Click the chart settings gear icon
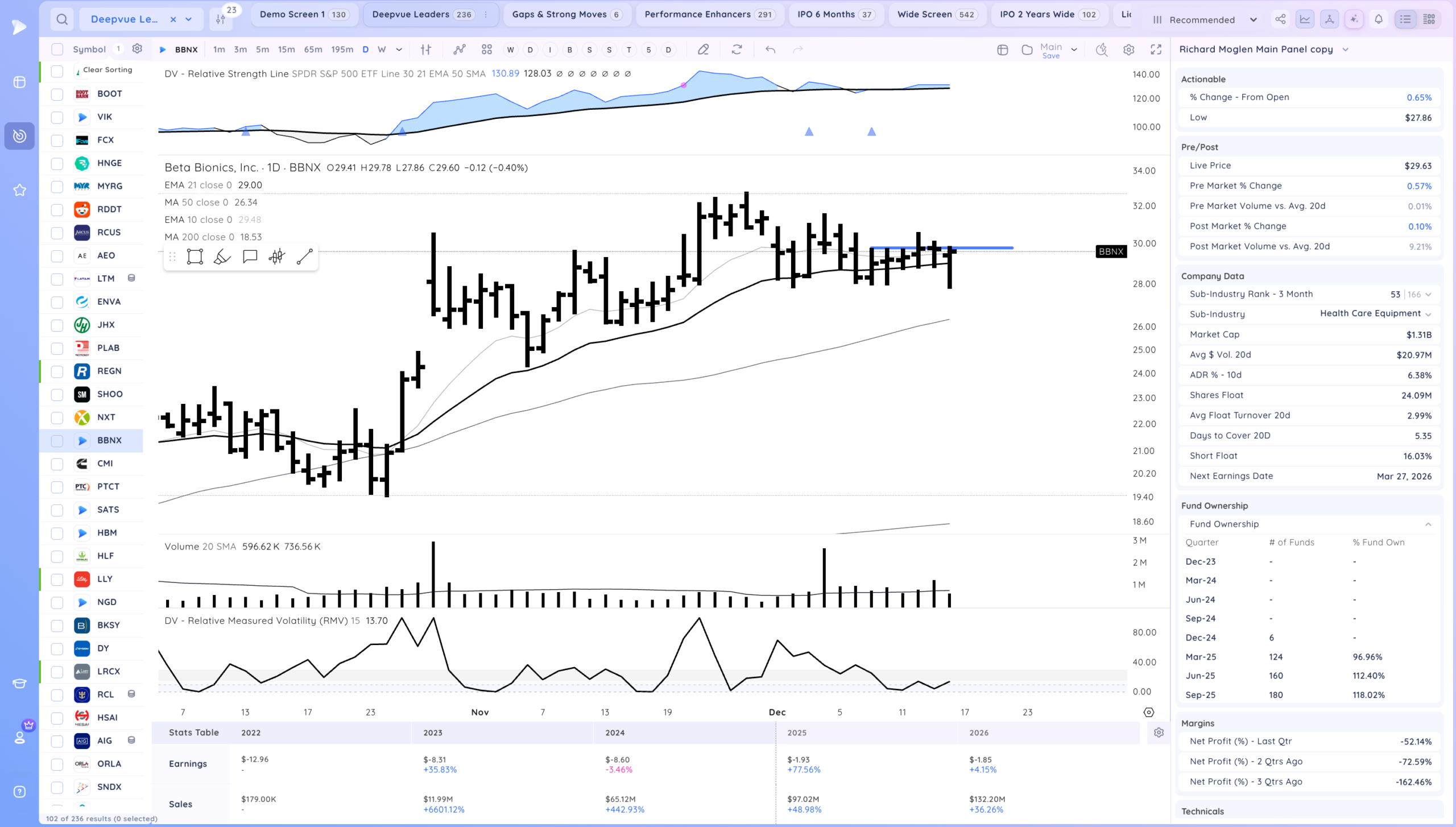 tap(1129, 50)
